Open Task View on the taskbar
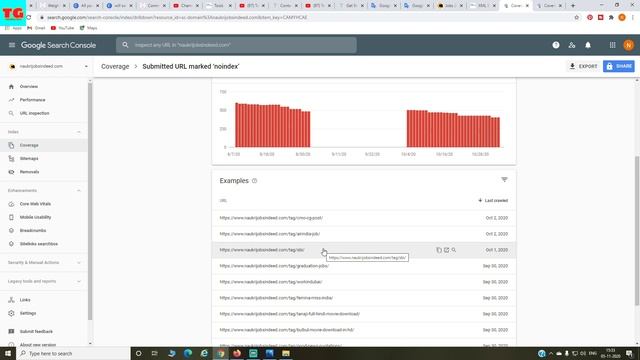The image size is (640, 360). click(154, 353)
